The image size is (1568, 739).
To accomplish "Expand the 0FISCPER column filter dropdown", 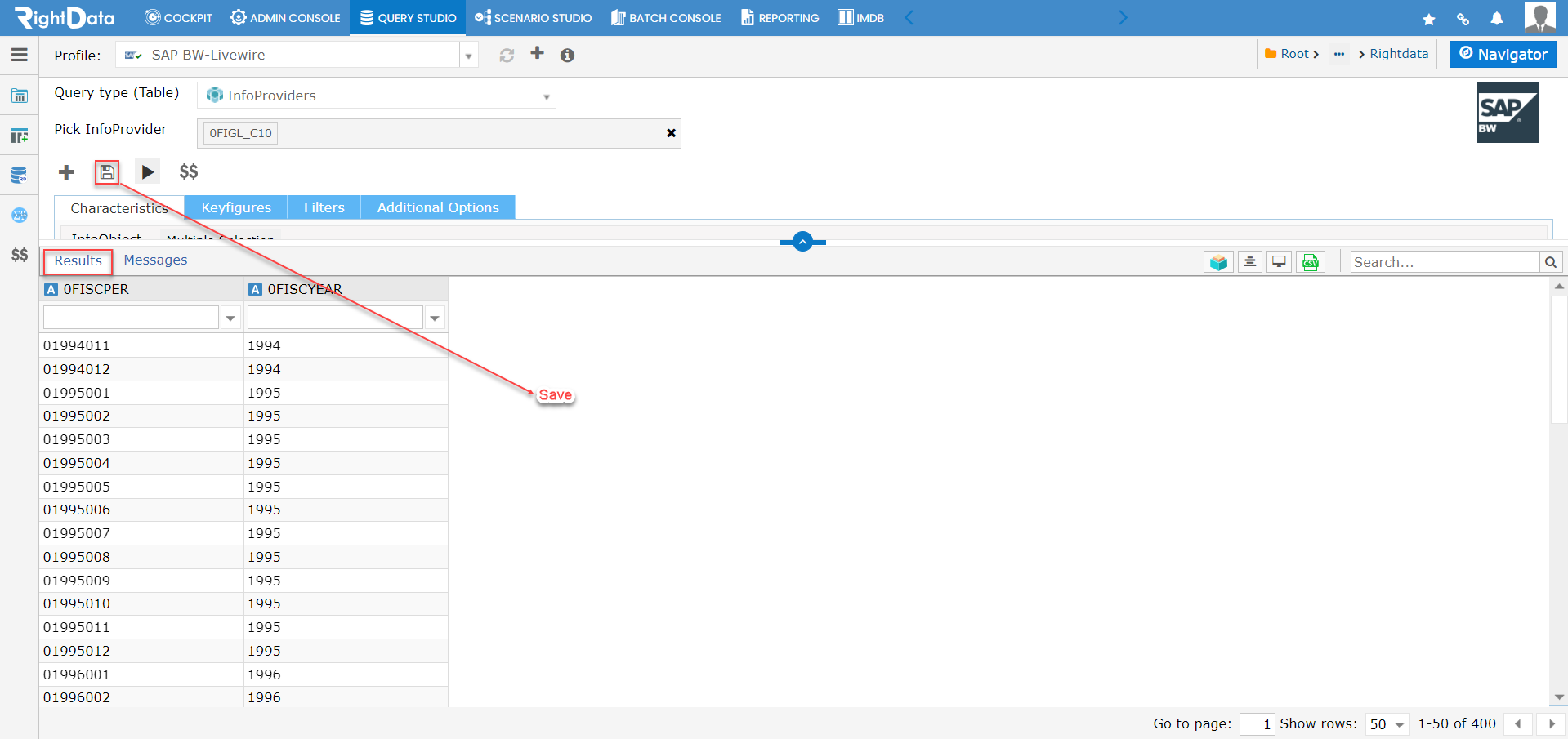I will click(x=230, y=317).
